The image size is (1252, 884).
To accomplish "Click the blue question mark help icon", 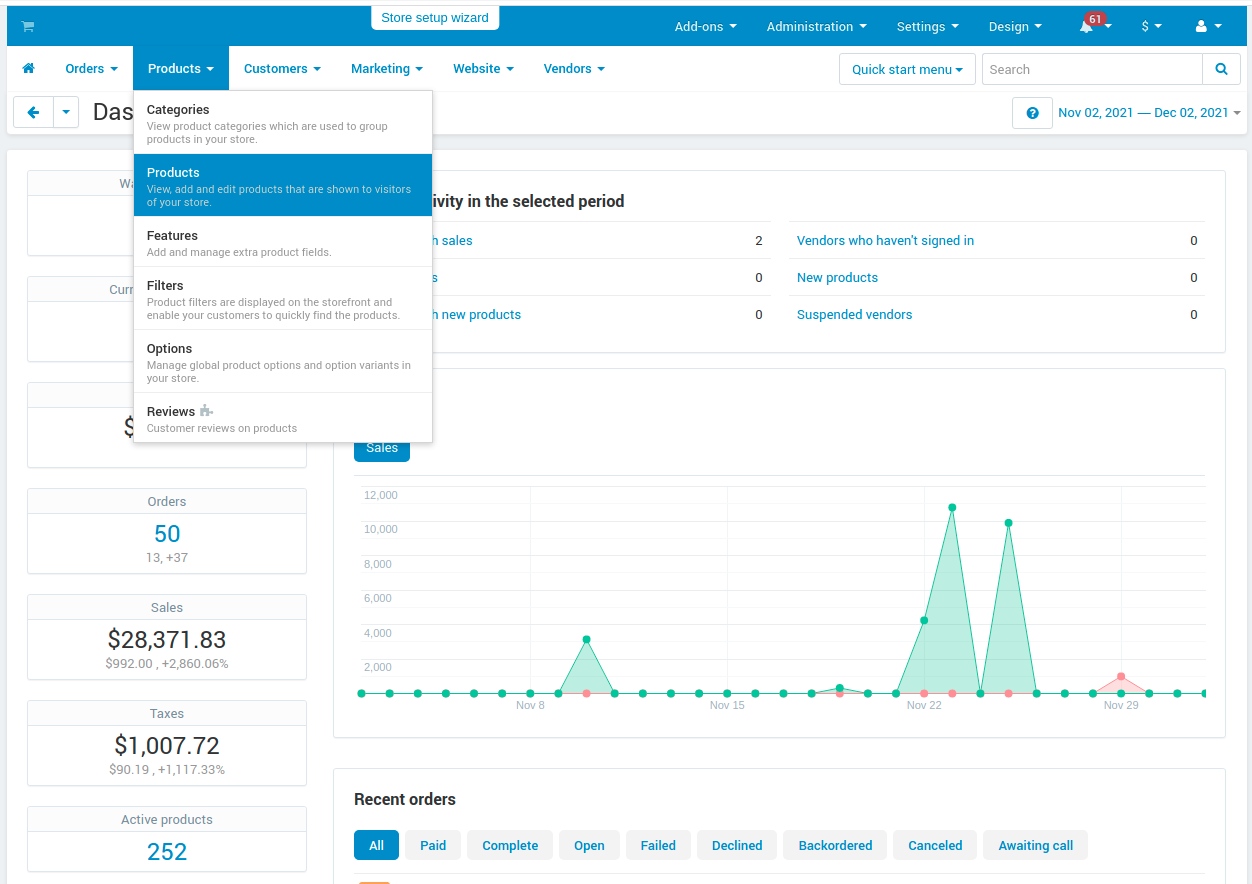I will click(1032, 113).
